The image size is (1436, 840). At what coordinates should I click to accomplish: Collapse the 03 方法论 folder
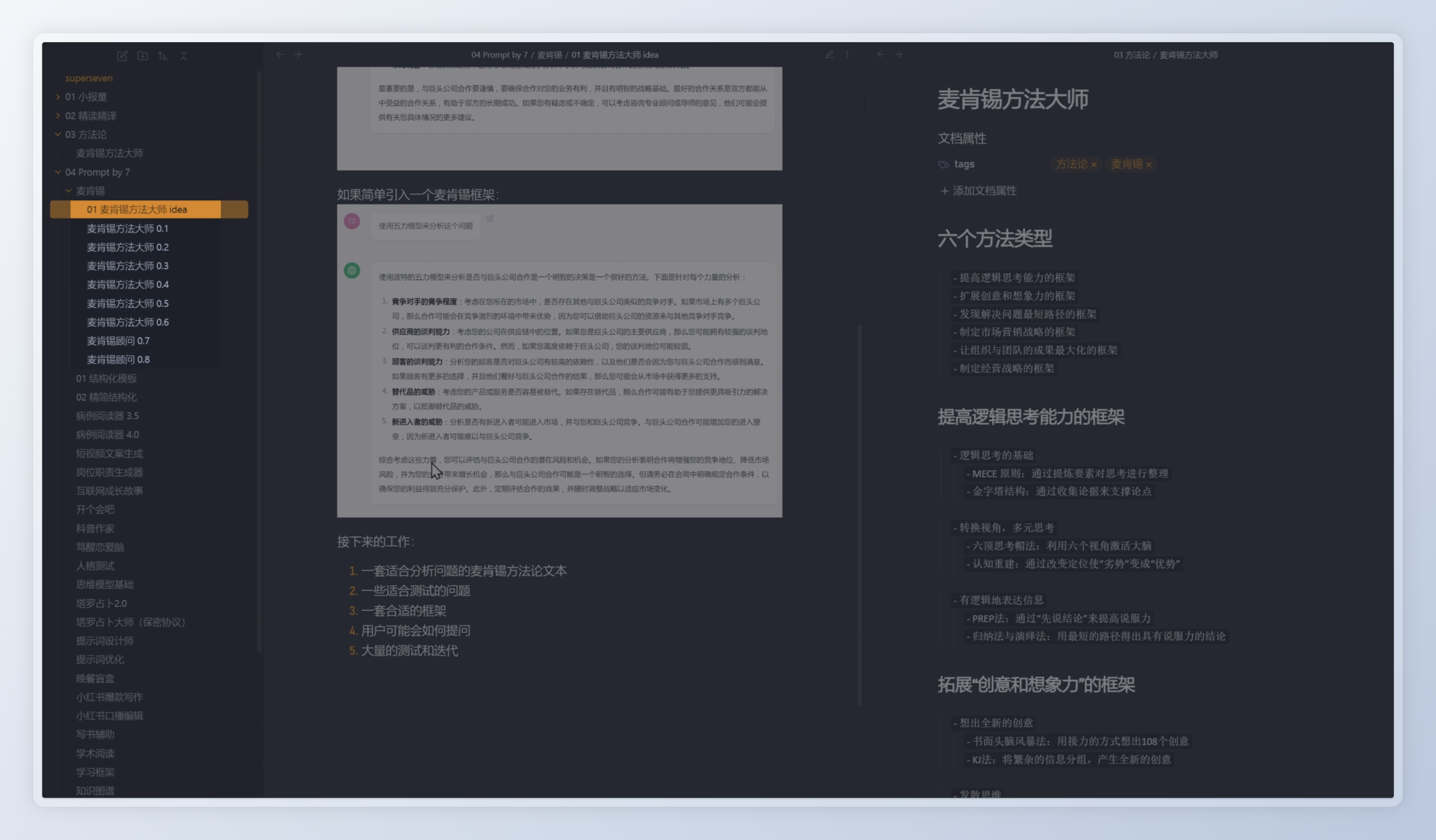[x=58, y=134]
